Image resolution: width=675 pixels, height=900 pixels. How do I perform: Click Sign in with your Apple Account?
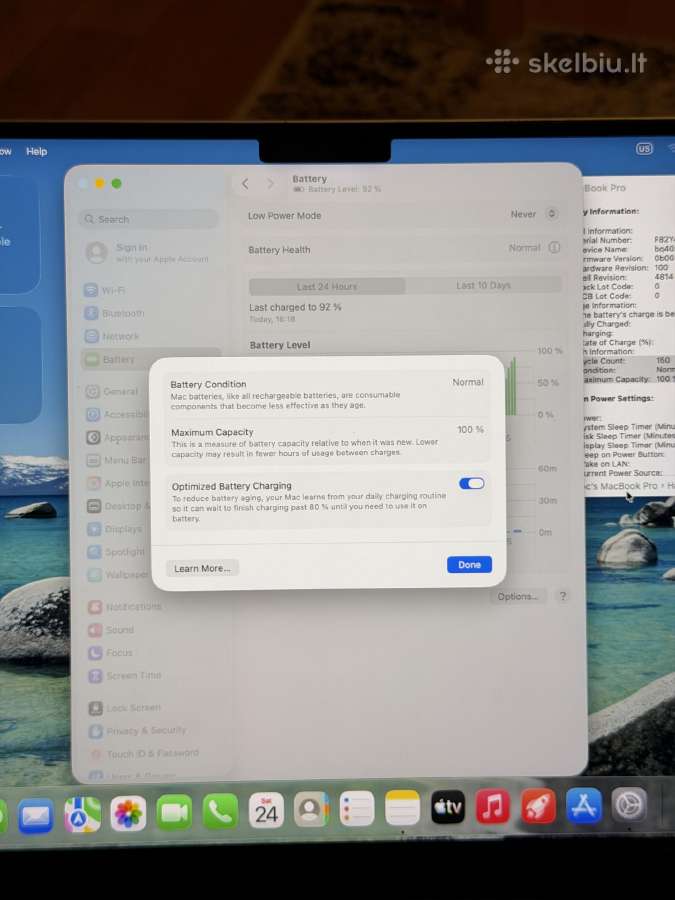pyautogui.click(x=148, y=253)
